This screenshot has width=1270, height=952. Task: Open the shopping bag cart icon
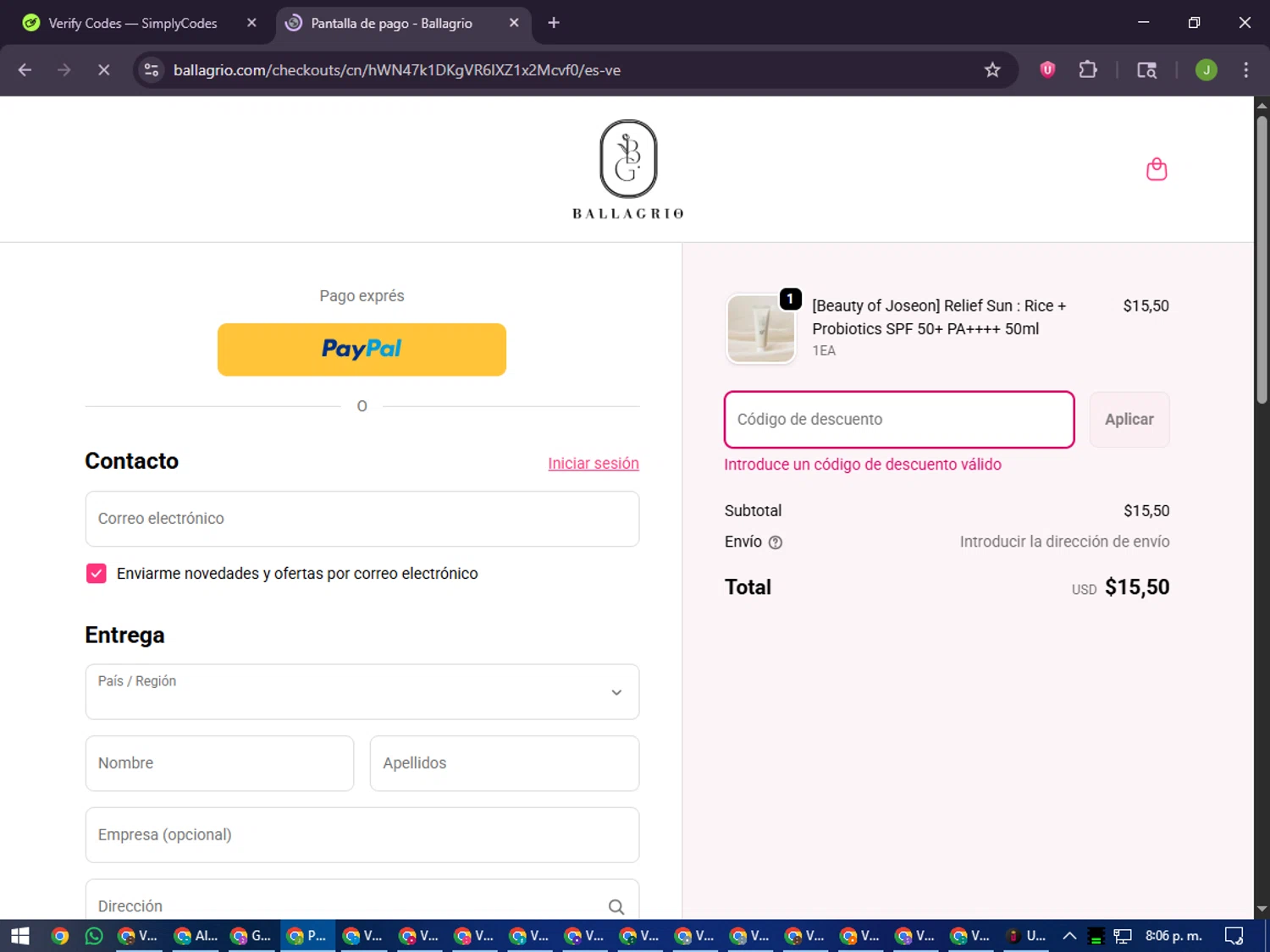(1157, 169)
